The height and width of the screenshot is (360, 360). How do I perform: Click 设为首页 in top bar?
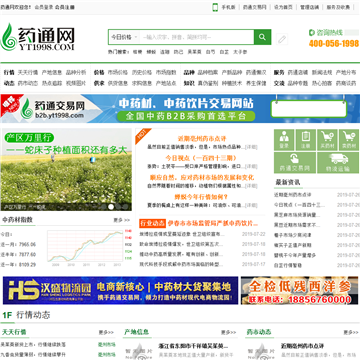click(283, 7)
